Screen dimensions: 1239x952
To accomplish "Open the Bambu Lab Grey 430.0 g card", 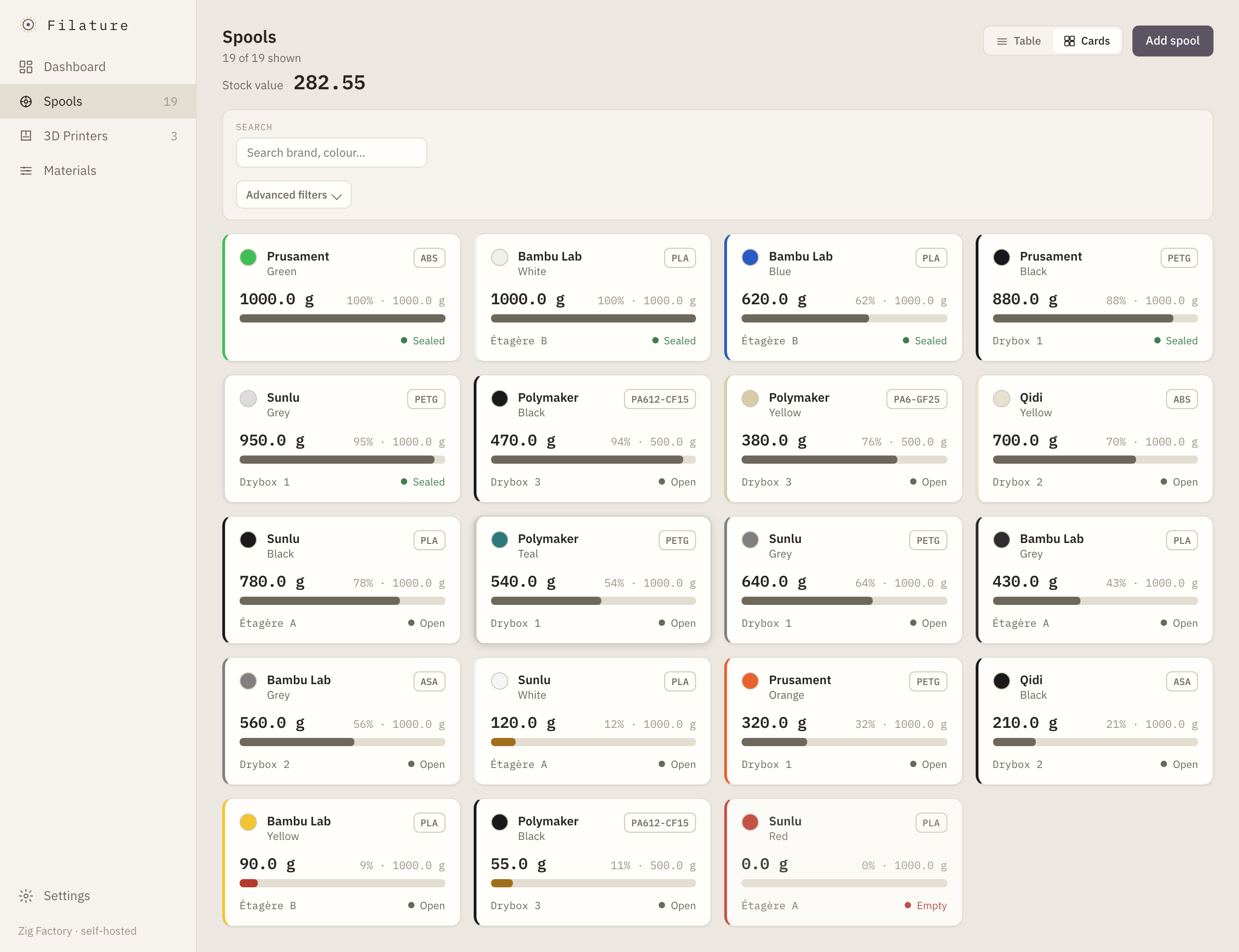I will (x=1095, y=580).
